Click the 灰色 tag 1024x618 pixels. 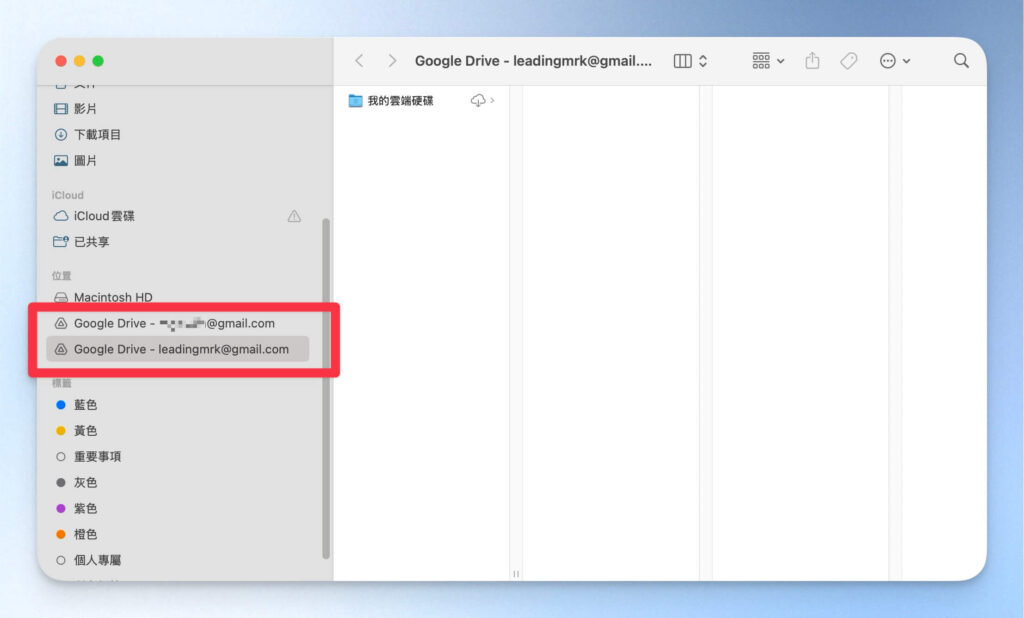(176, 482)
